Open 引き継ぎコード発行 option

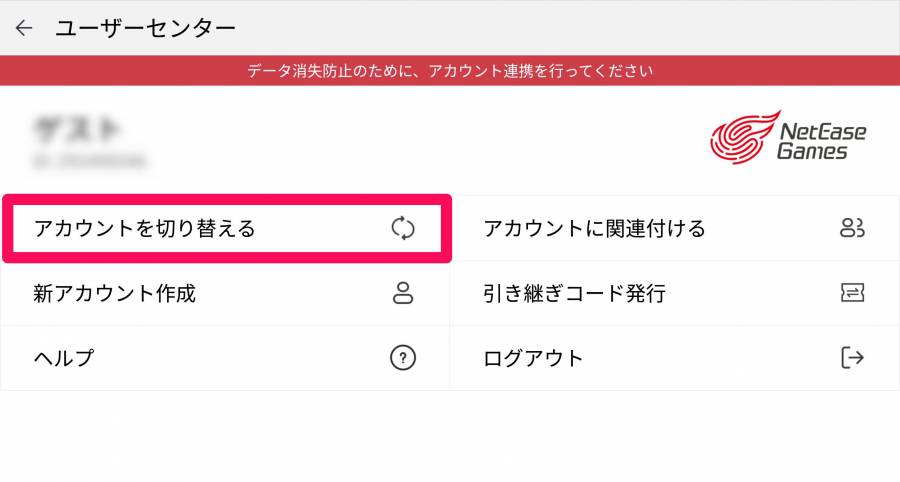pyautogui.click(x=675, y=293)
